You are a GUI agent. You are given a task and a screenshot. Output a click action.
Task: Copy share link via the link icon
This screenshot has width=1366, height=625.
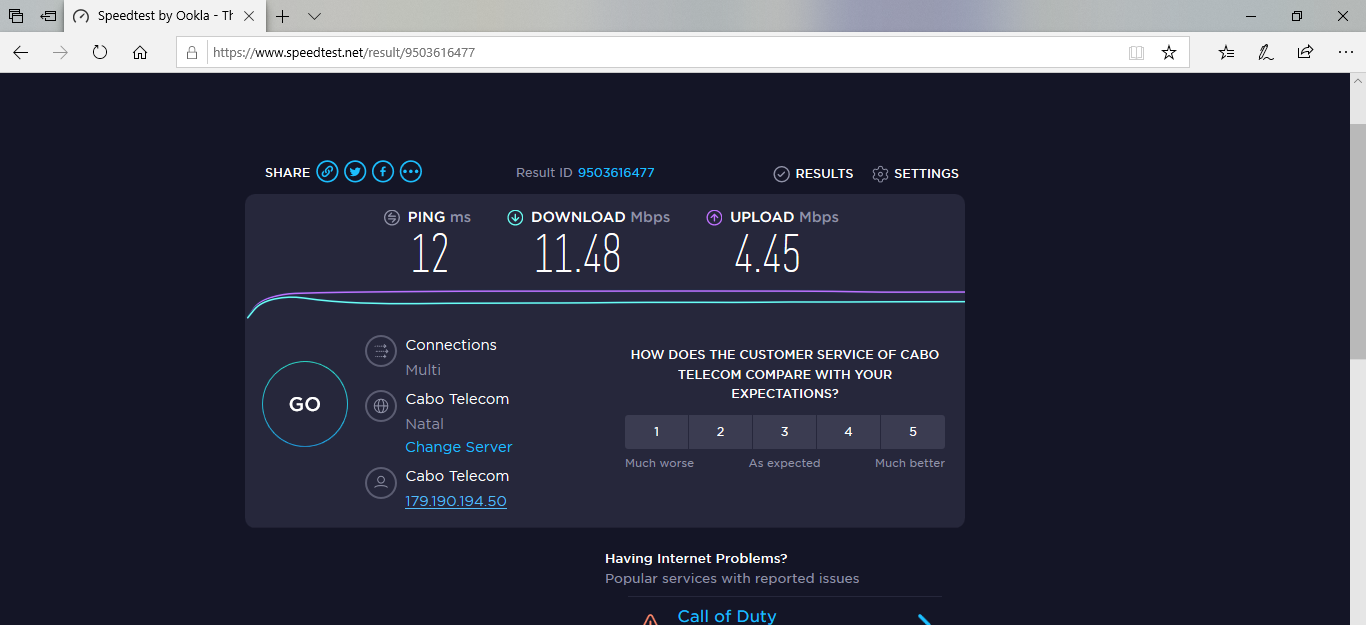click(327, 172)
